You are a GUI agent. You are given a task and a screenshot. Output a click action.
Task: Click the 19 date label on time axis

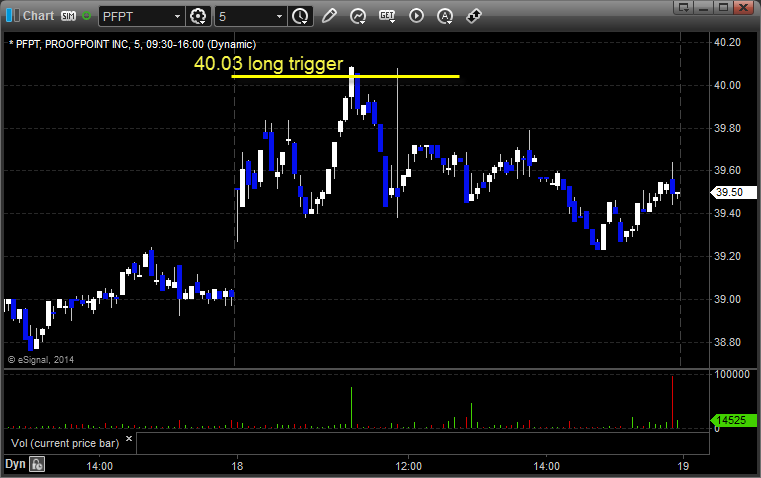tap(683, 466)
